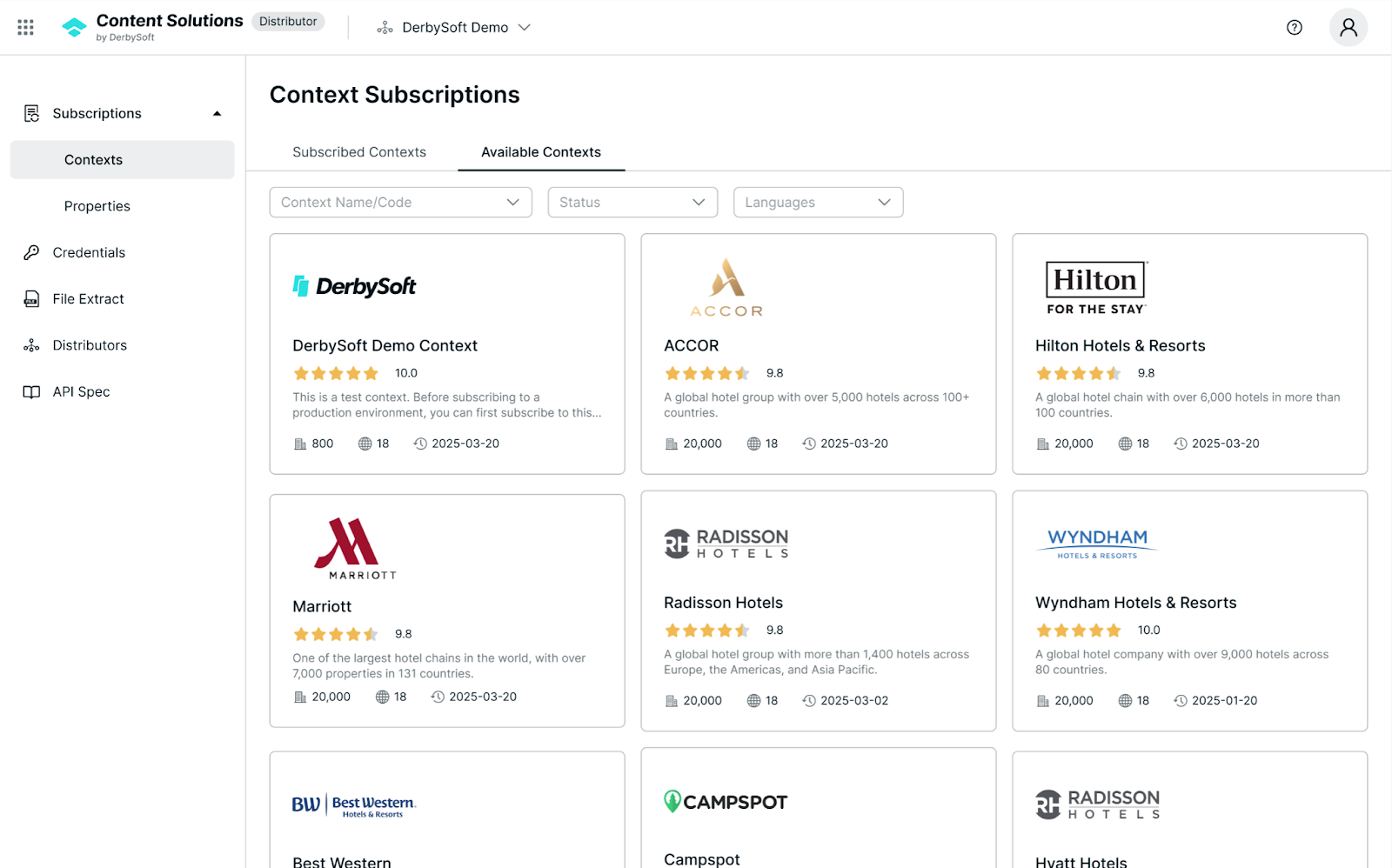Click the Content Solutions logo icon
This screenshot has height=868, width=1392.
point(75,28)
